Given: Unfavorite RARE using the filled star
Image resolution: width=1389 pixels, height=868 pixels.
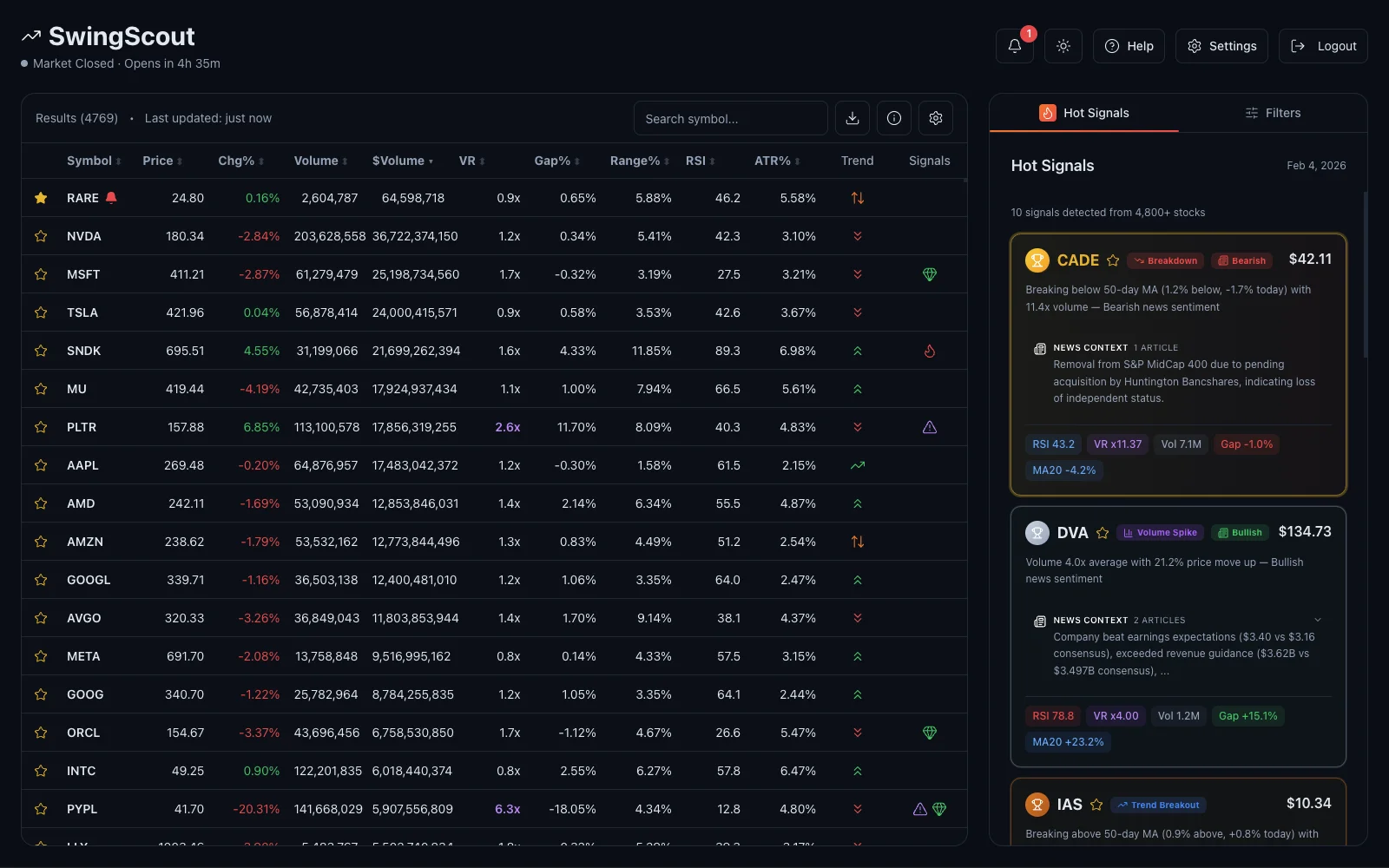Looking at the screenshot, I should pyautogui.click(x=41, y=198).
